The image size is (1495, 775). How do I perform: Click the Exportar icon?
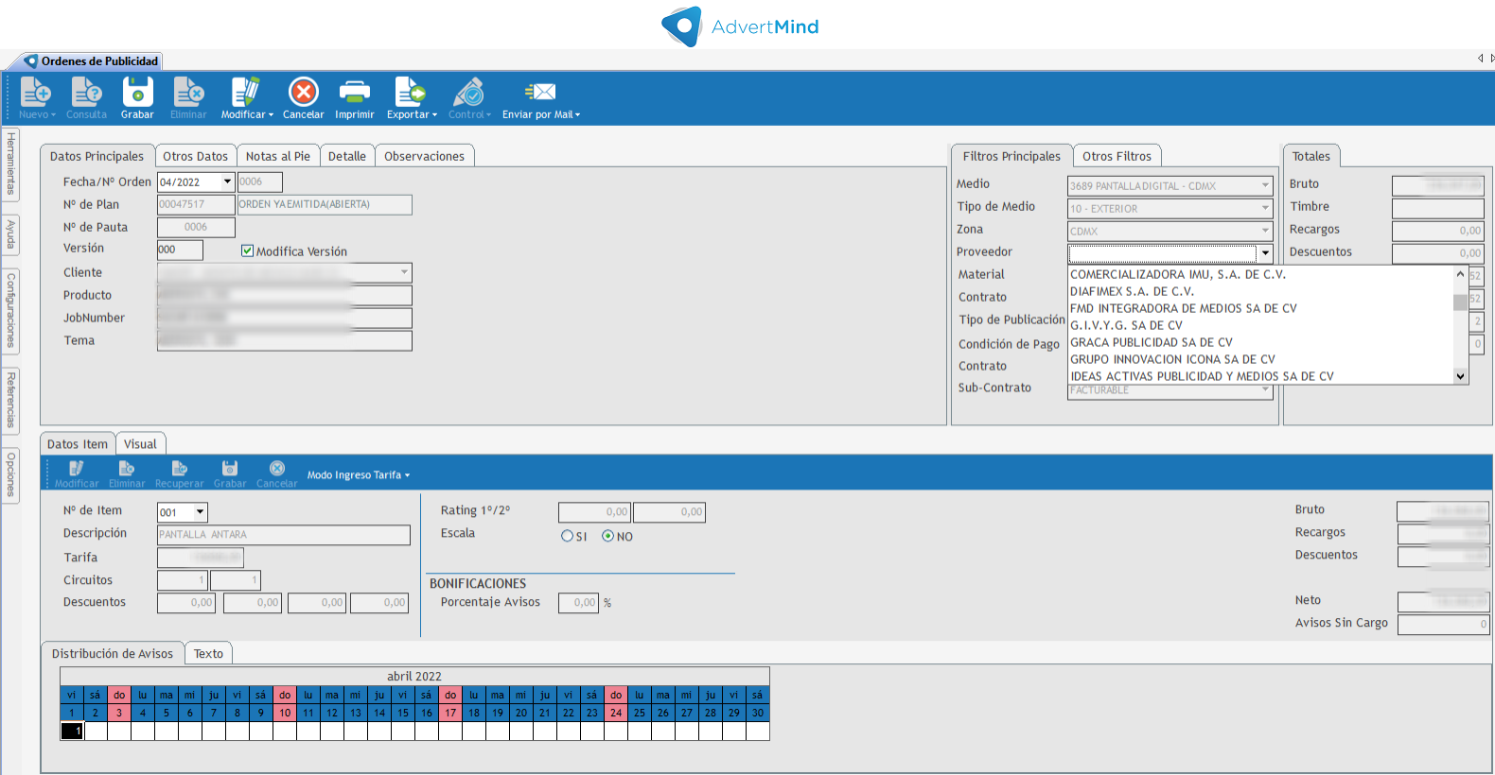click(410, 92)
